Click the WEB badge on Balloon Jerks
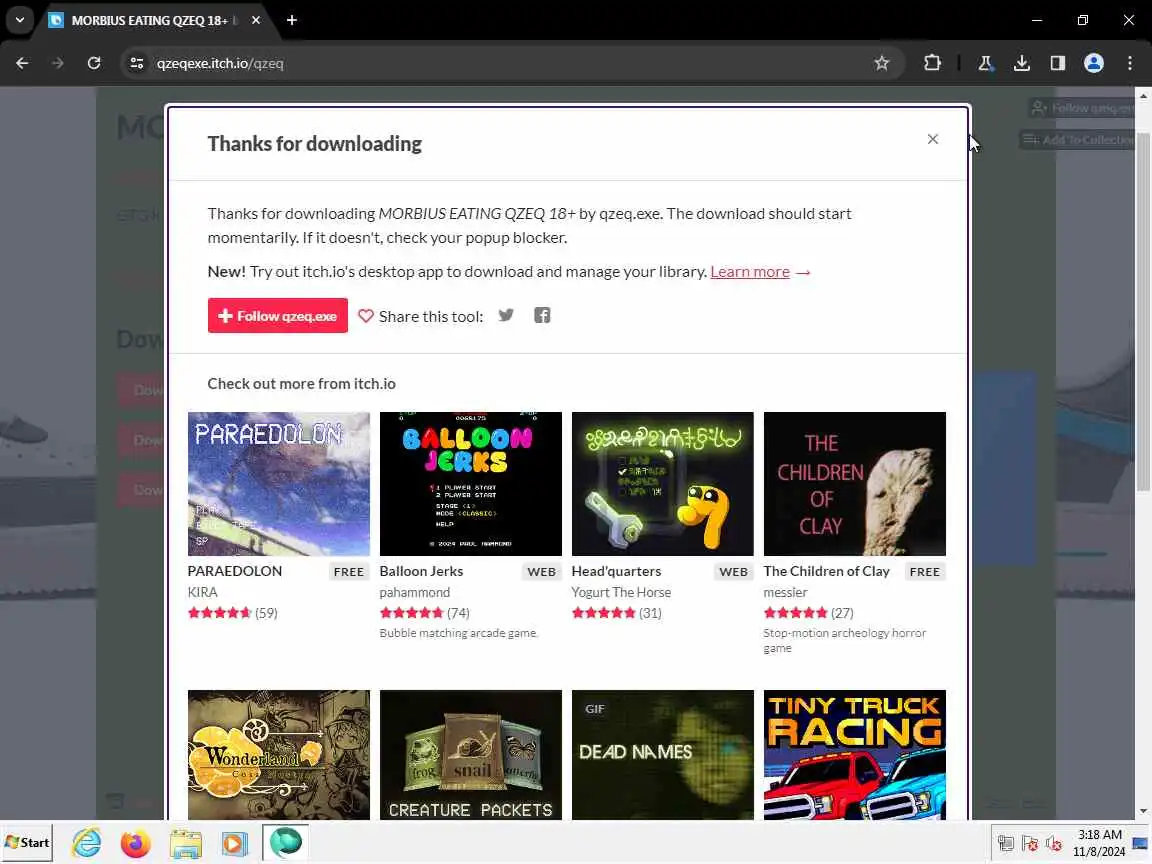 pos(541,572)
